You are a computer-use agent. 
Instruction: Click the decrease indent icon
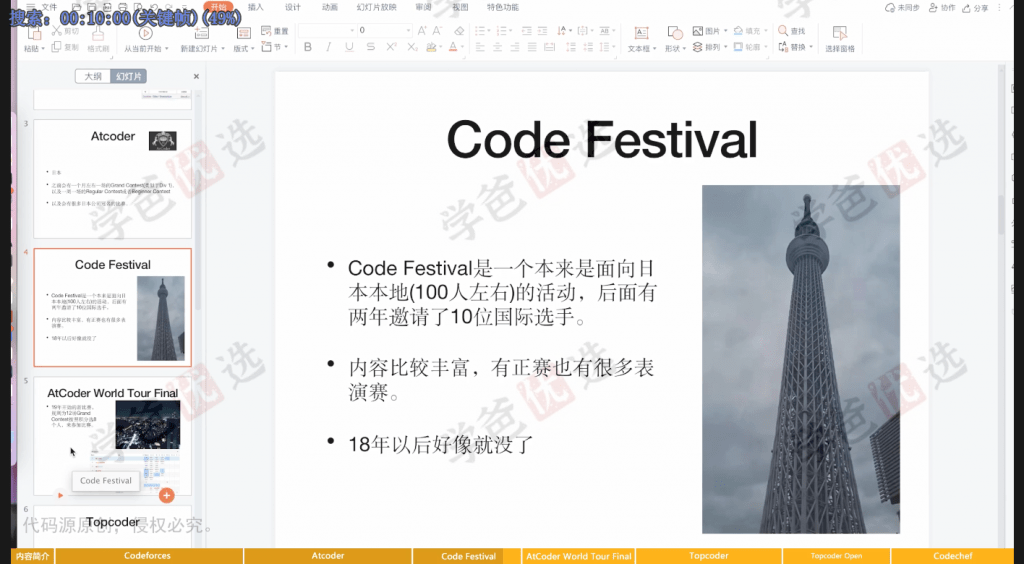526,31
